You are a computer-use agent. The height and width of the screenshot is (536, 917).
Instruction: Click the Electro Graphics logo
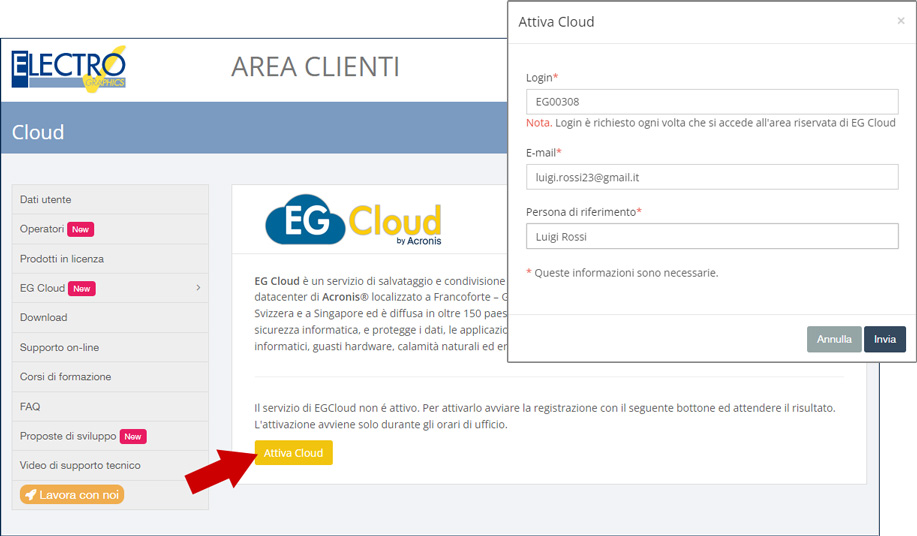(68, 69)
